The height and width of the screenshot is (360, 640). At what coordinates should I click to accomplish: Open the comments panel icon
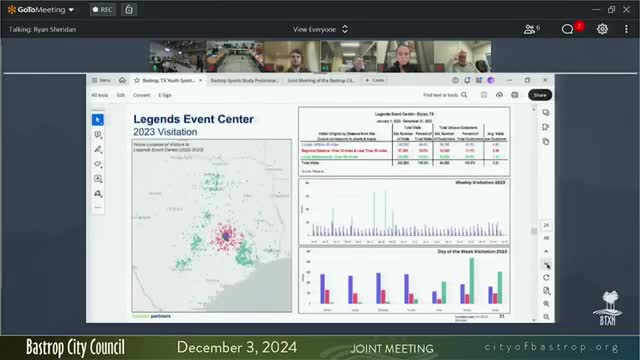546,113
